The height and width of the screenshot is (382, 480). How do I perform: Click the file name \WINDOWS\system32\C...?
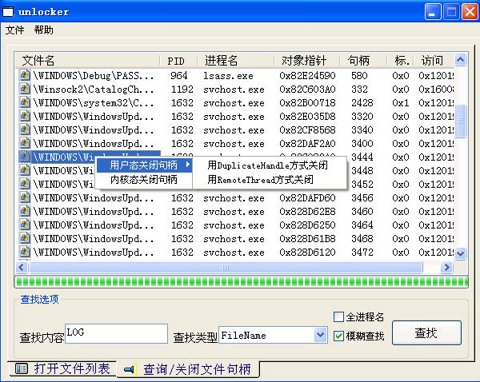(x=93, y=103)
